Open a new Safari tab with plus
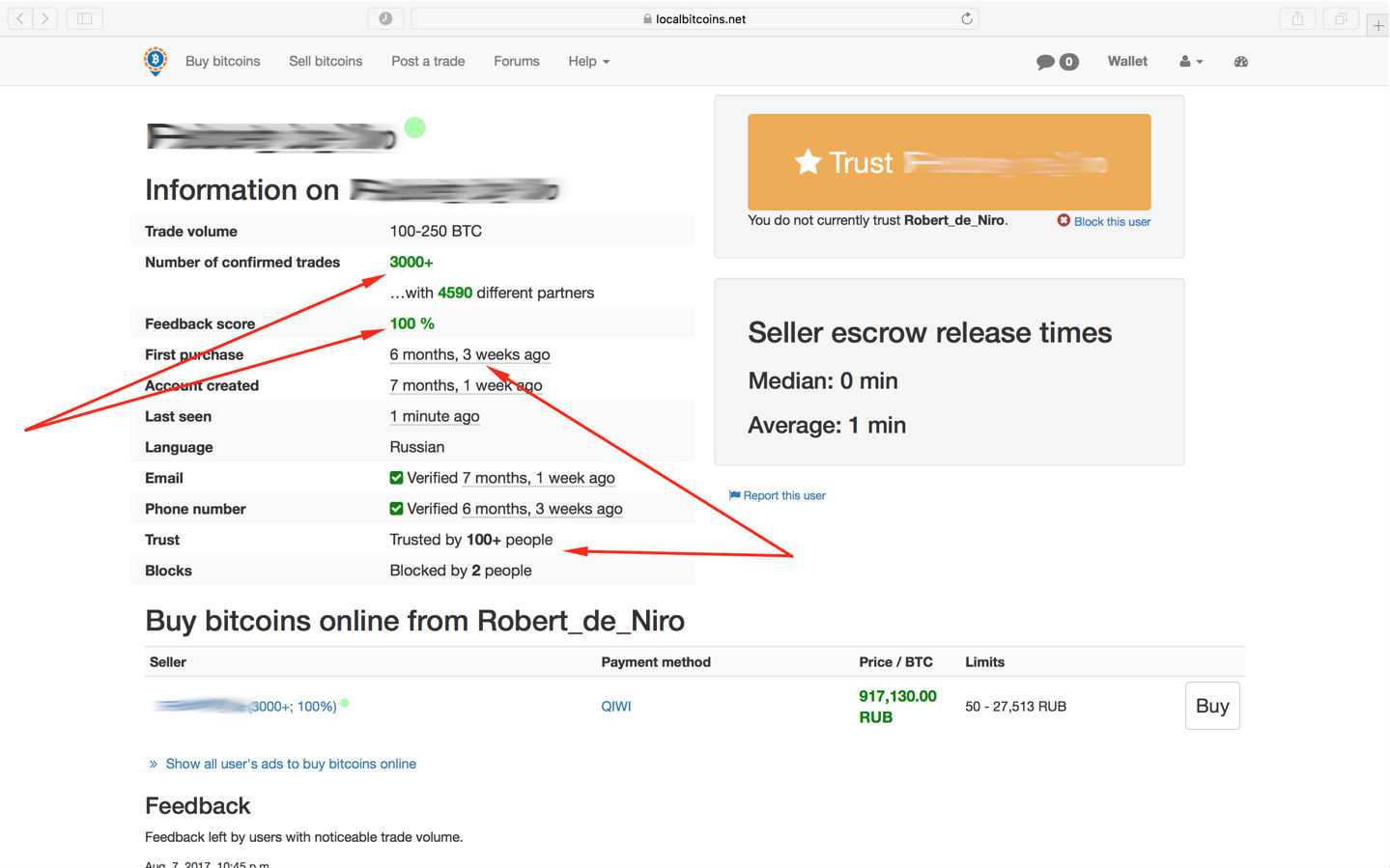Image resolution: width=1390 pixels, height=868 pixels. [x=1378, y=25]
